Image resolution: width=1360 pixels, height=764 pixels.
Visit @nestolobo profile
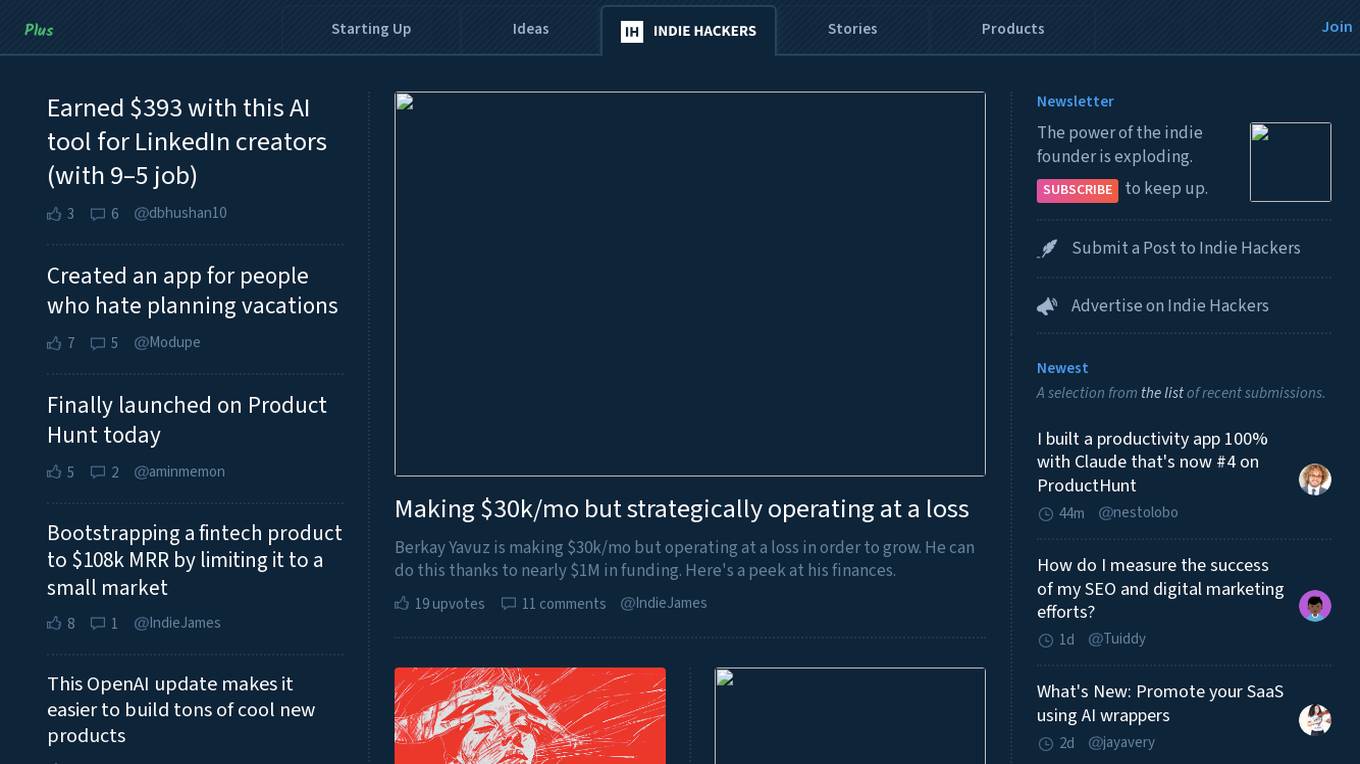click(x=1138, y=513)
